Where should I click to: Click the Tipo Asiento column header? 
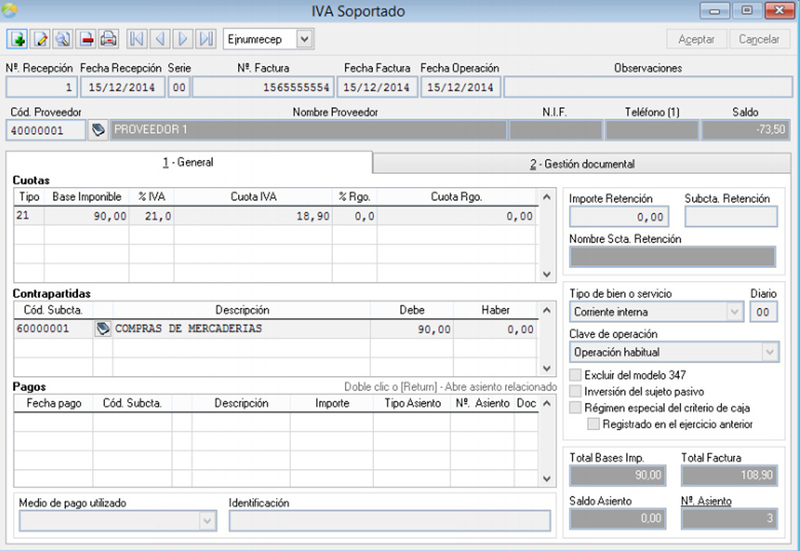(412, 403)
